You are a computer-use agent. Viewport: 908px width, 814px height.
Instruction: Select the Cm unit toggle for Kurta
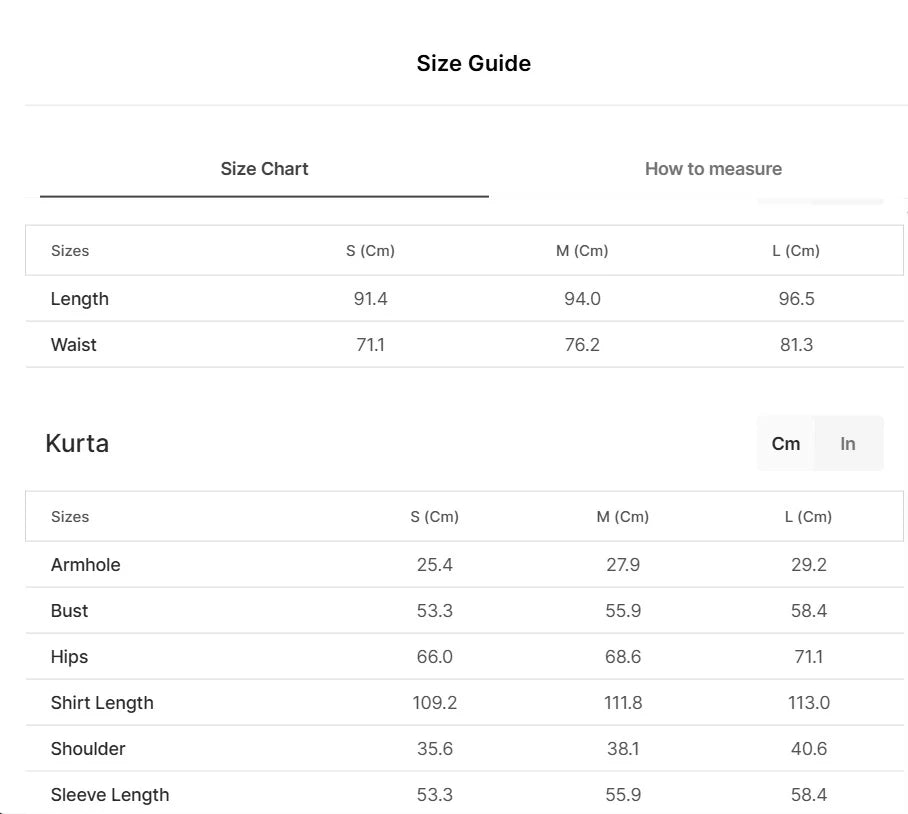coord(786,444)
